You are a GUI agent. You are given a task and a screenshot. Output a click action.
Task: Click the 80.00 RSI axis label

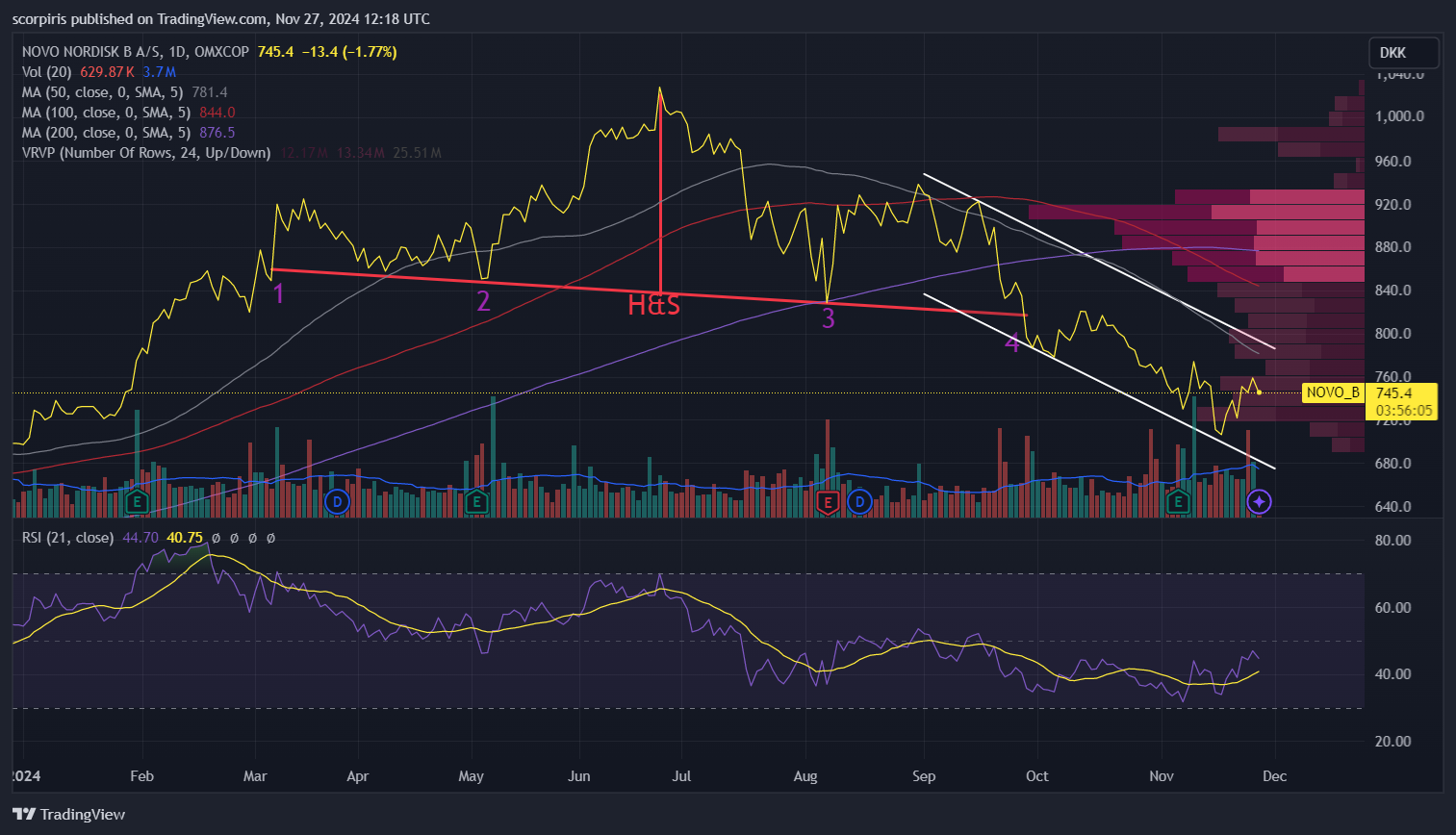pos(1393,541)
